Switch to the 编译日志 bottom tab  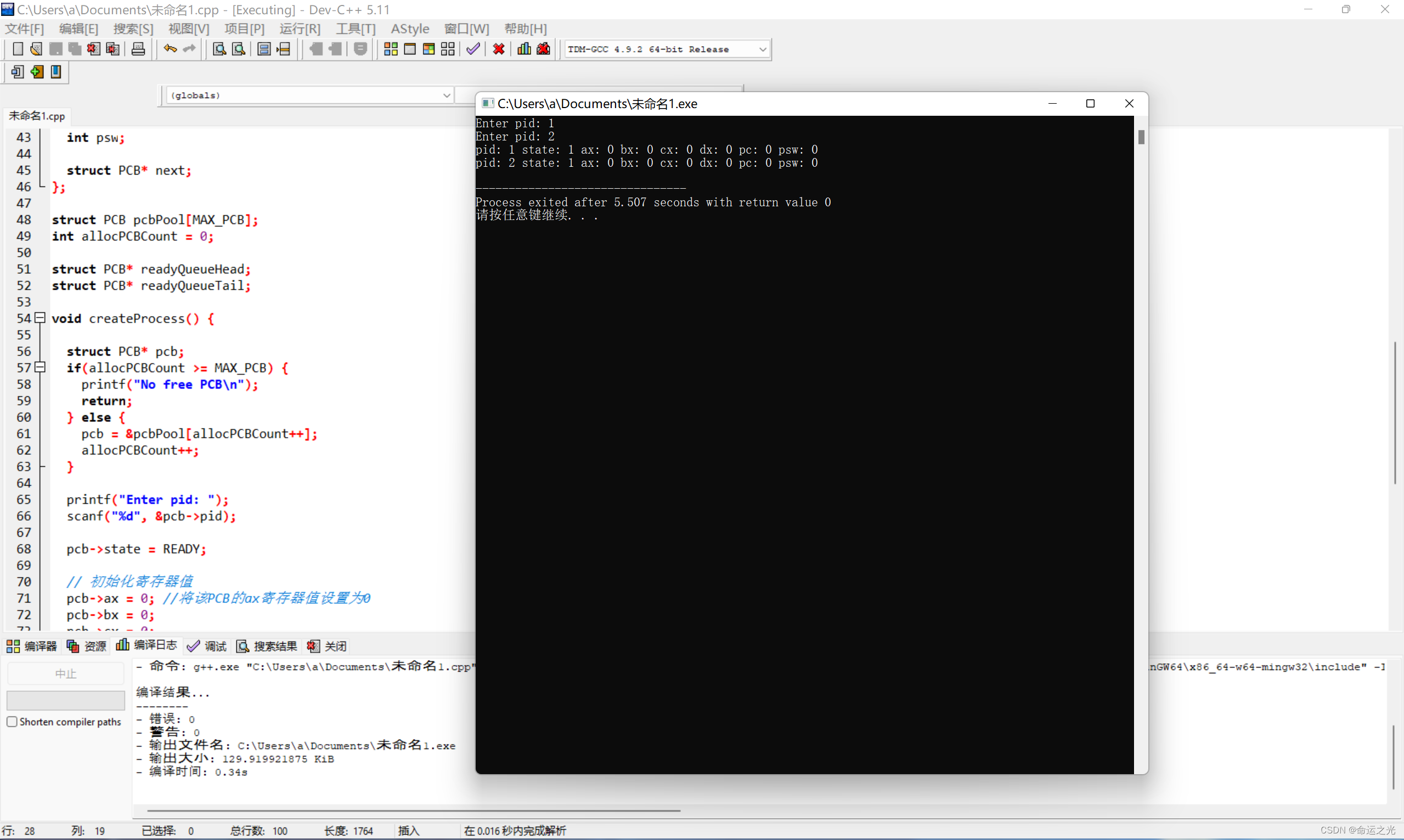(146, 645)
